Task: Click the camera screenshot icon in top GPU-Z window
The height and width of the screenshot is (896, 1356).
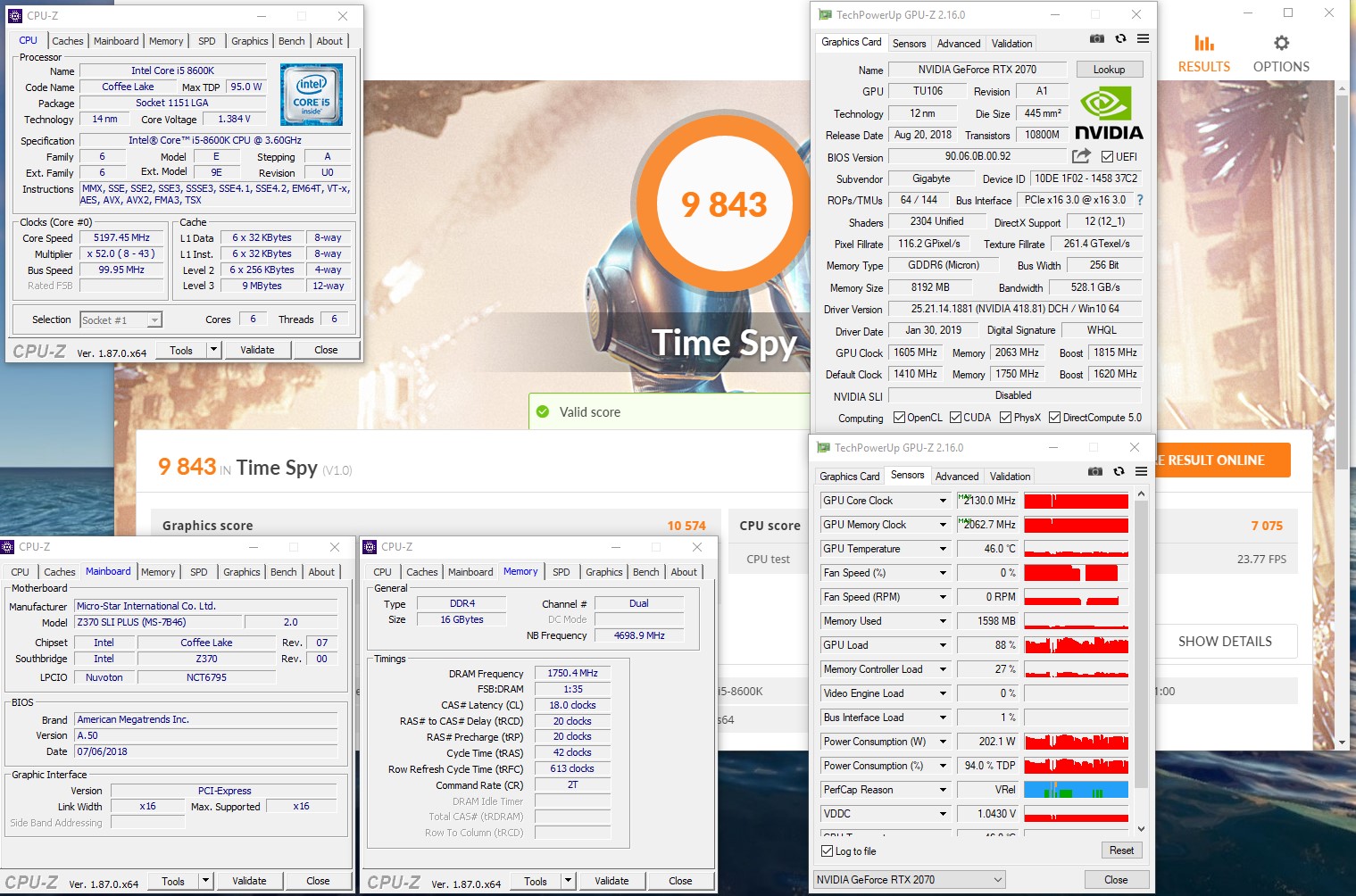Action: (x=1097, y=39)
